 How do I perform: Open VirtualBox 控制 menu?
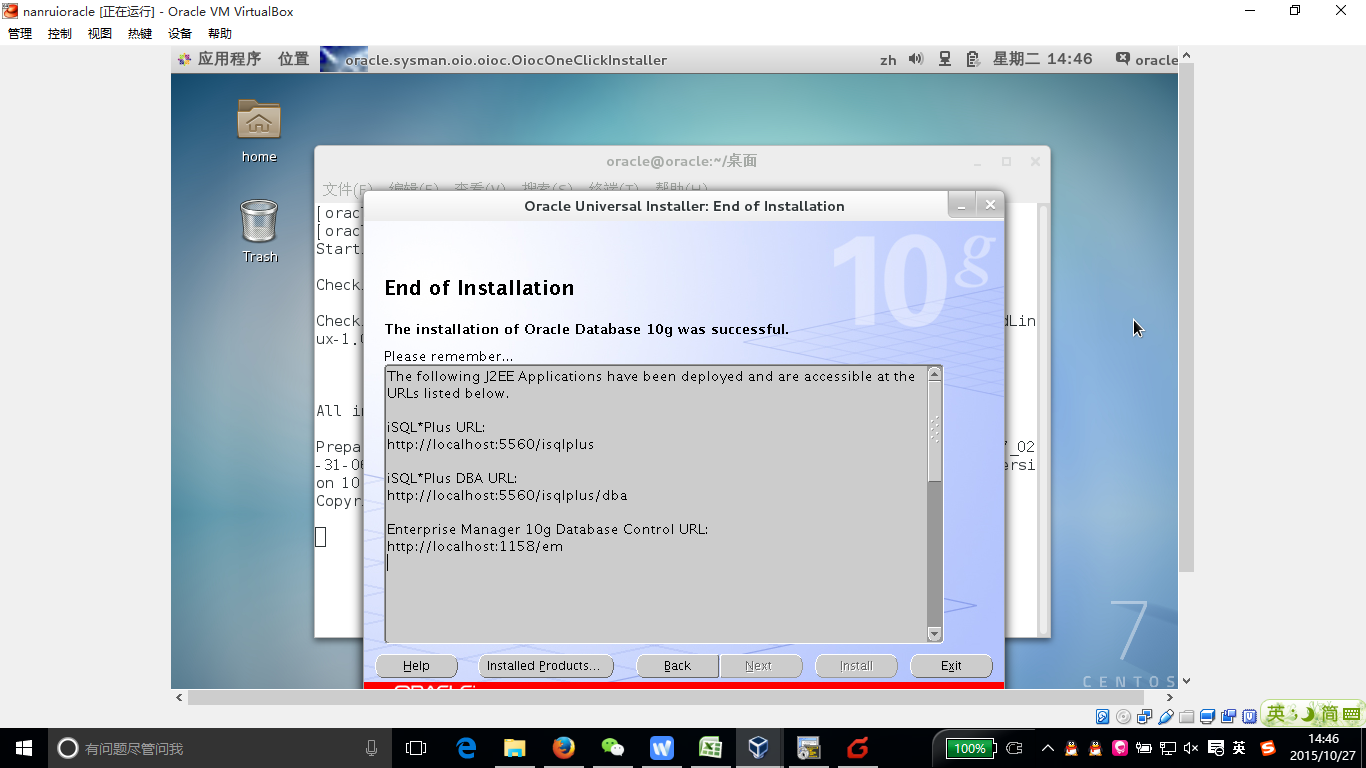60,33
